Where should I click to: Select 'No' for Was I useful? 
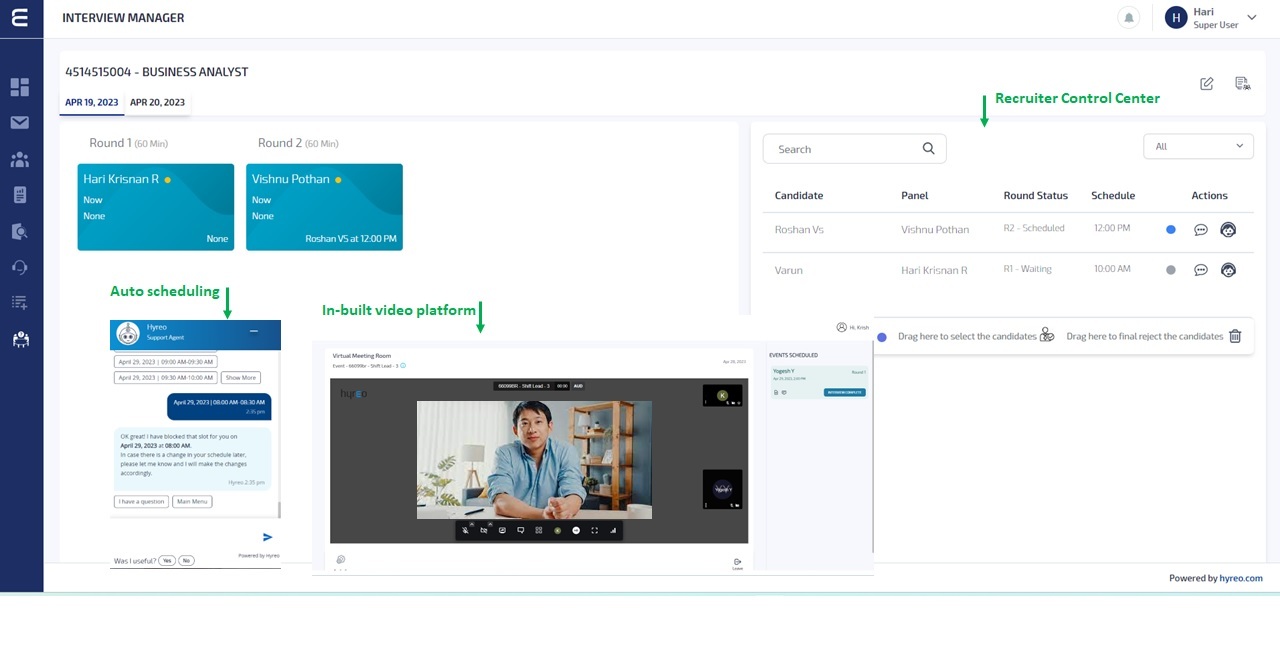186,561
